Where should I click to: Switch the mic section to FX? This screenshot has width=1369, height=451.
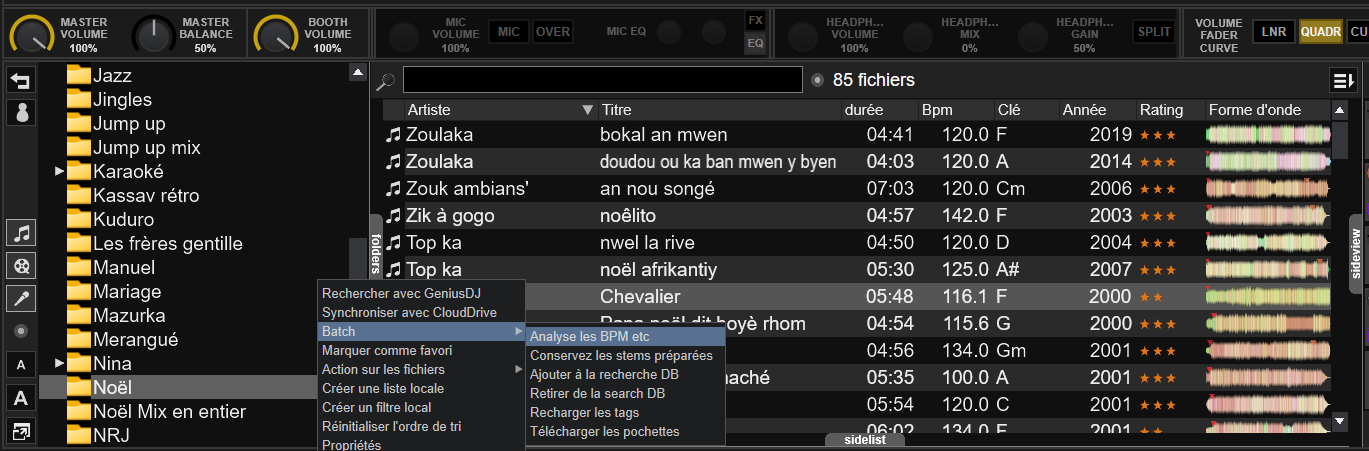pyautogui.click(x=755, y=19)
